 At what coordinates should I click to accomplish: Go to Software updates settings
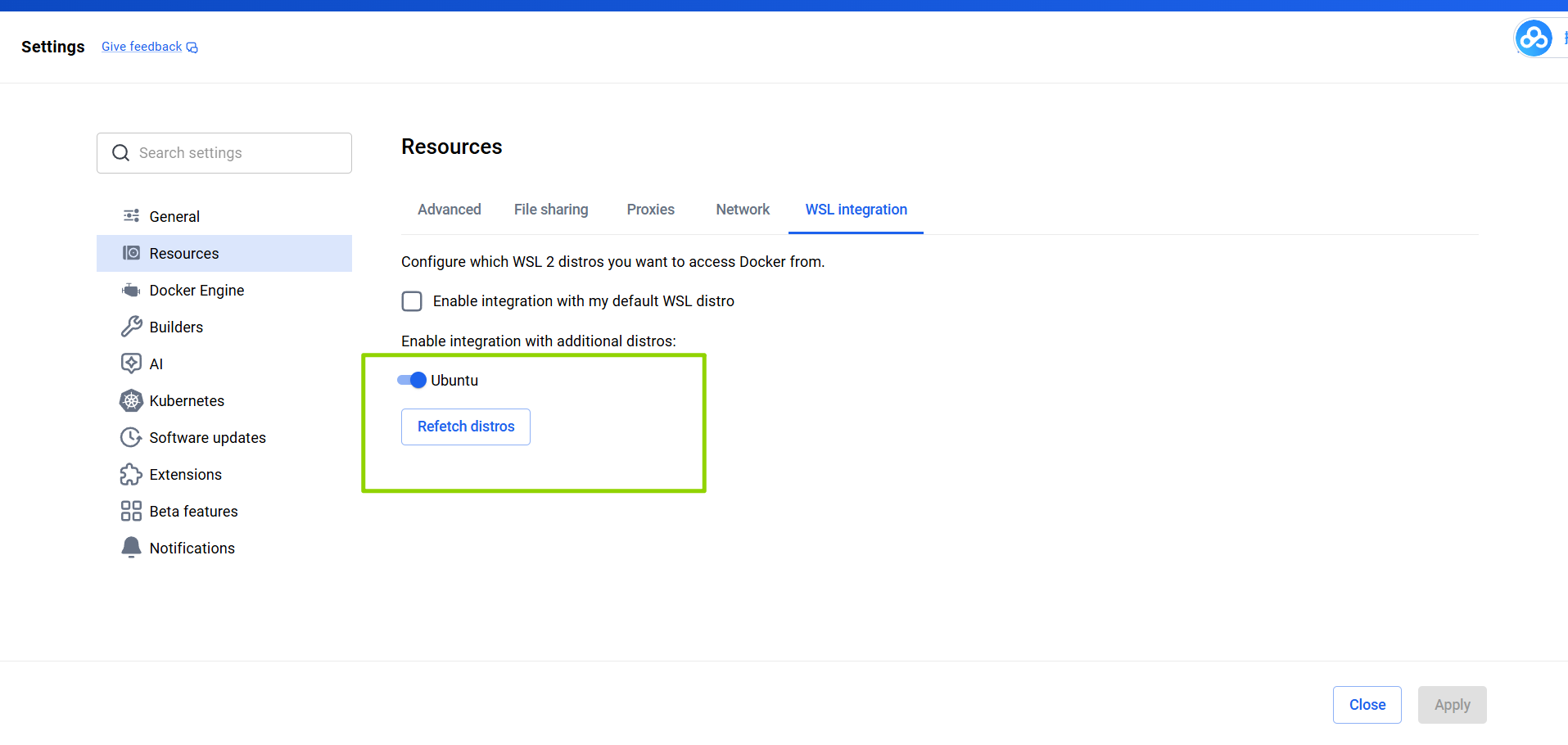click(224, 437)
